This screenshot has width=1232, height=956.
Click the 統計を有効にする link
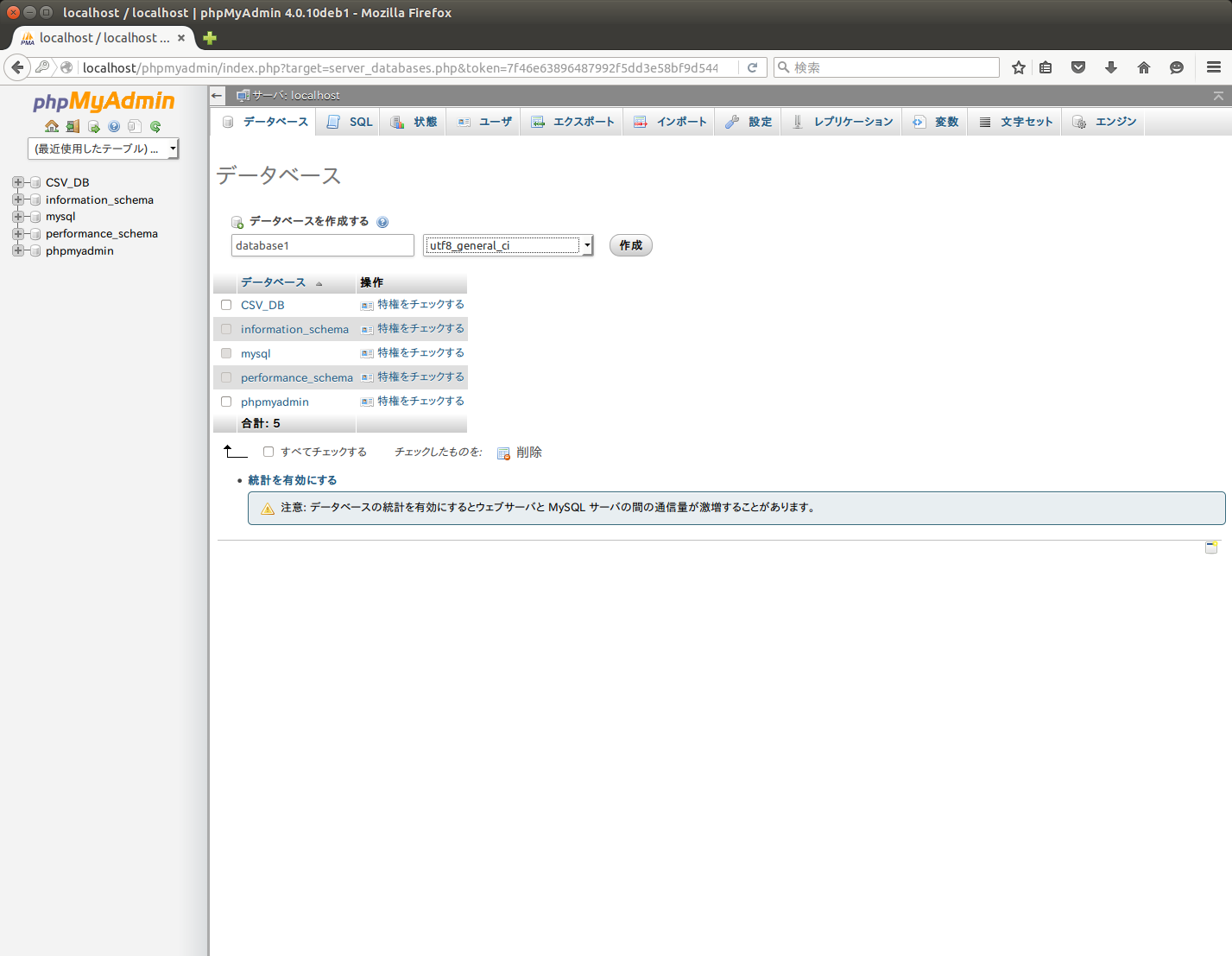[293, 480]
